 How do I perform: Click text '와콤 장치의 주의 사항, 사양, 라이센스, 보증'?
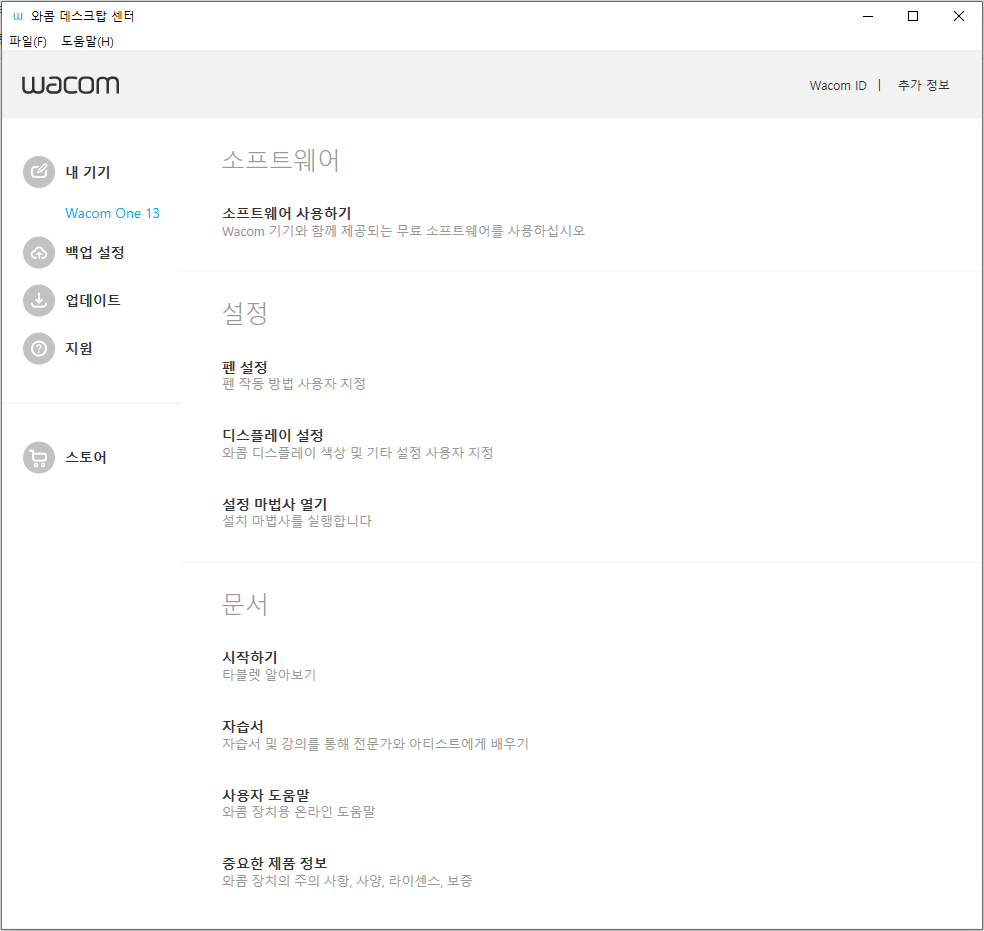pos(347,881)
